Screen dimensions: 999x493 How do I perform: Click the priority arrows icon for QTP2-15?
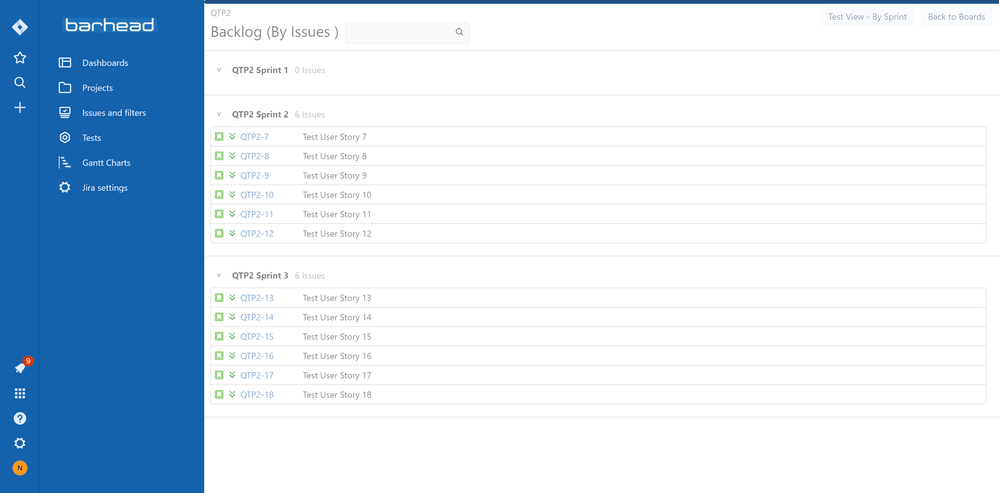tap(233, 336)
